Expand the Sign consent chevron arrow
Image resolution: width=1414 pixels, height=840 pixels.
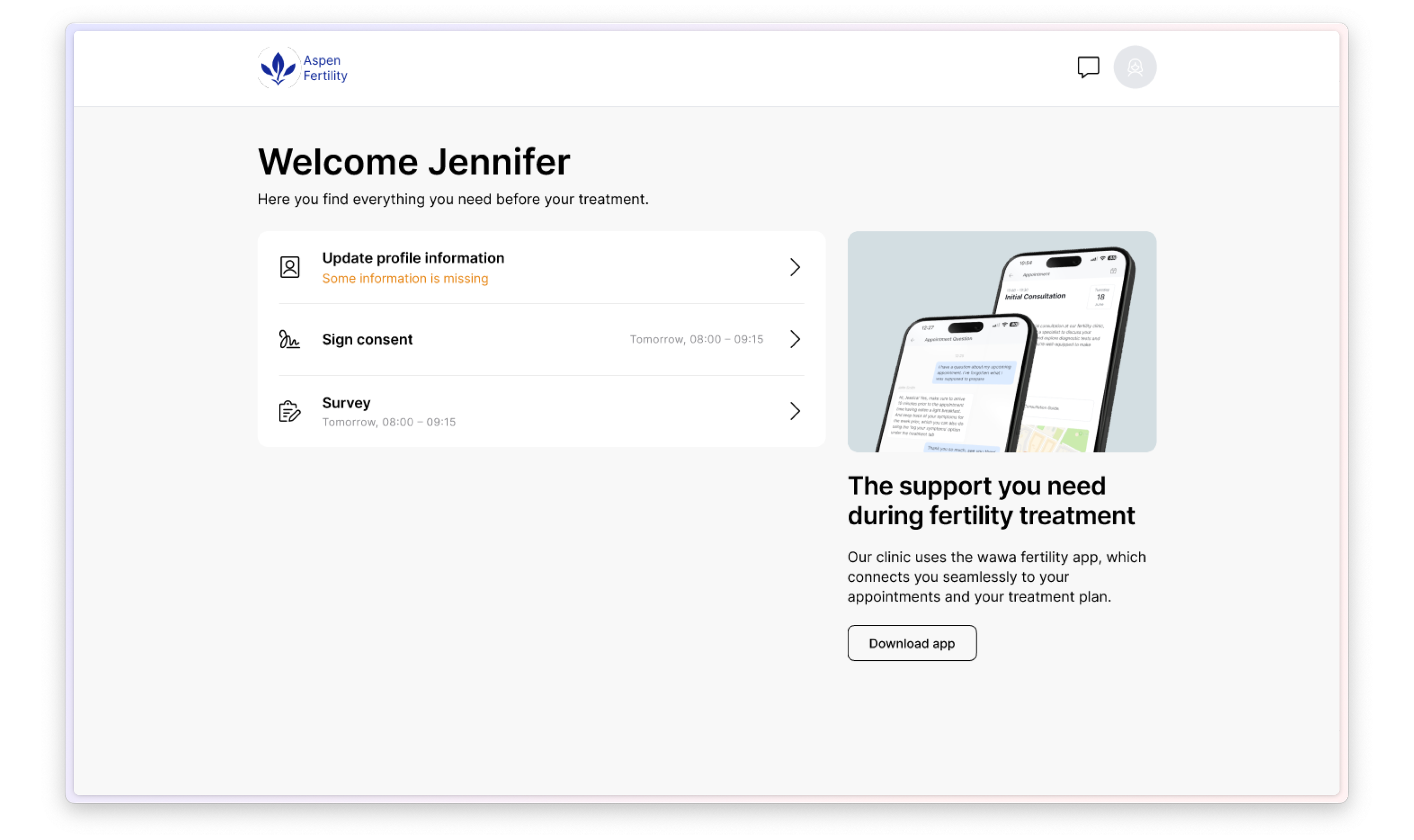point(795,339)
